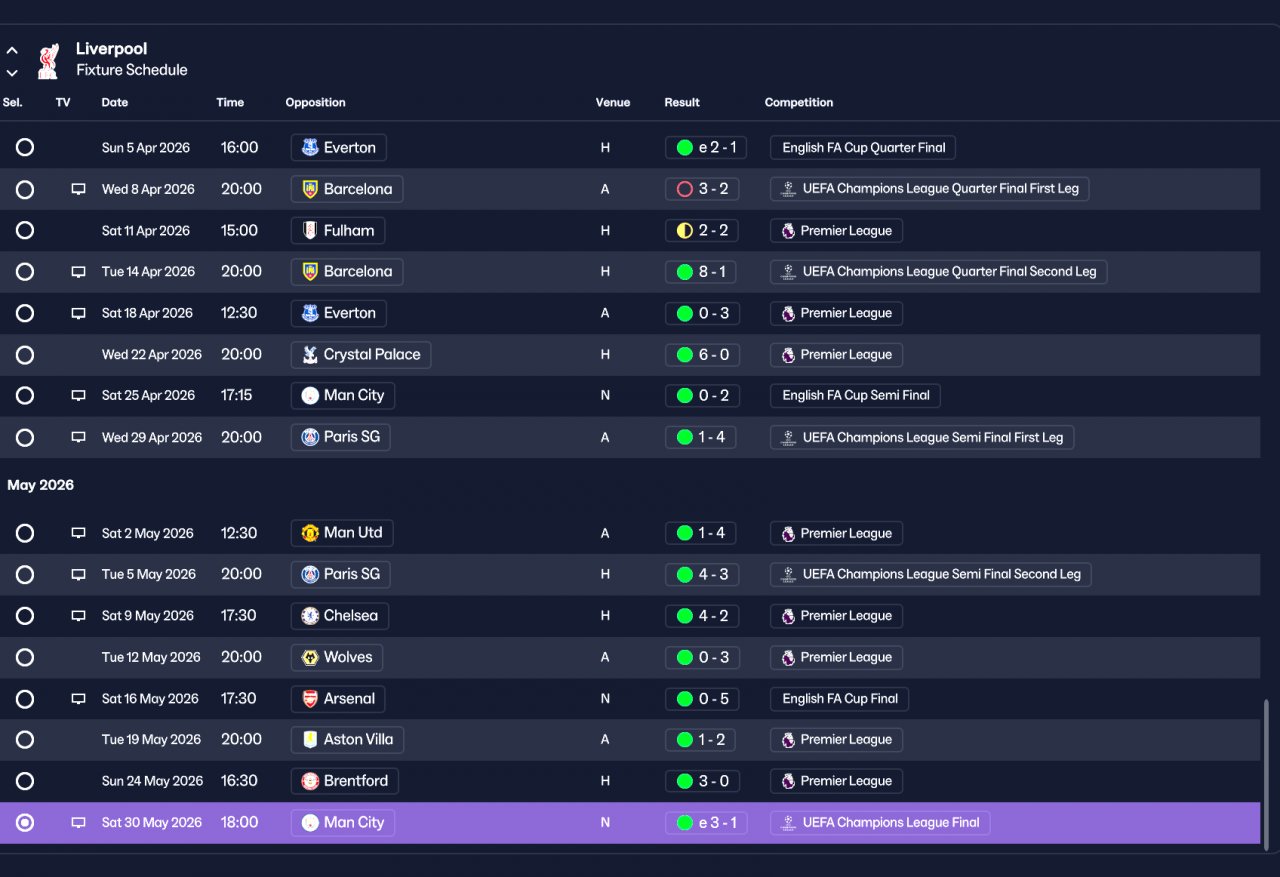Click the Wed 29 Apr 2026 date cell

[152, 437]
